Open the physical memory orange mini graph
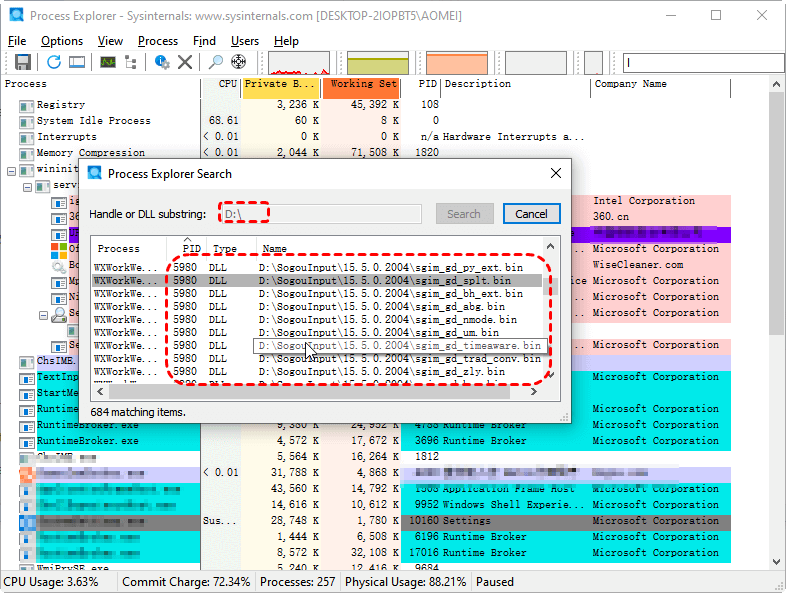Image resolution: width=786 pixels, height=593 pixels. (x=457, y=63)
